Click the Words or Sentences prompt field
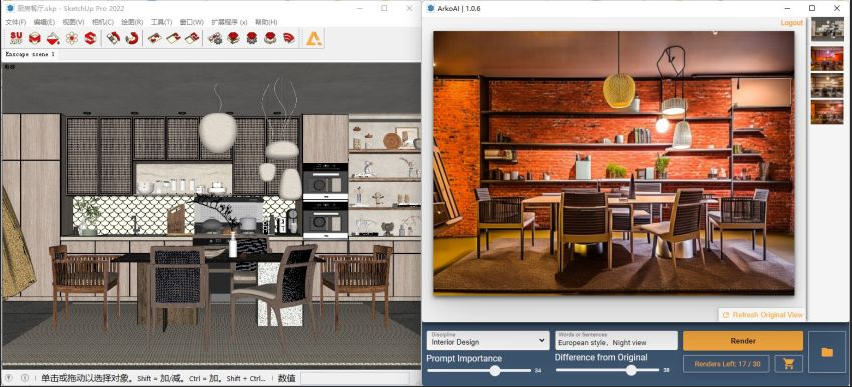The height and width of the screenshot is (387, 852). pos(616,340)
